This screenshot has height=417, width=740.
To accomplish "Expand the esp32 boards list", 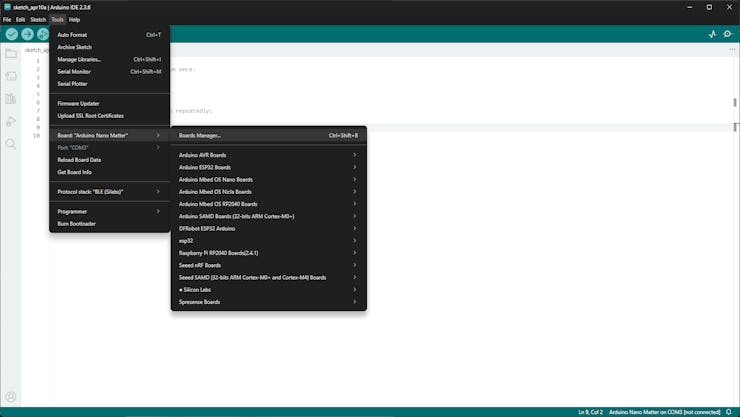I will (x=269, y=241).
